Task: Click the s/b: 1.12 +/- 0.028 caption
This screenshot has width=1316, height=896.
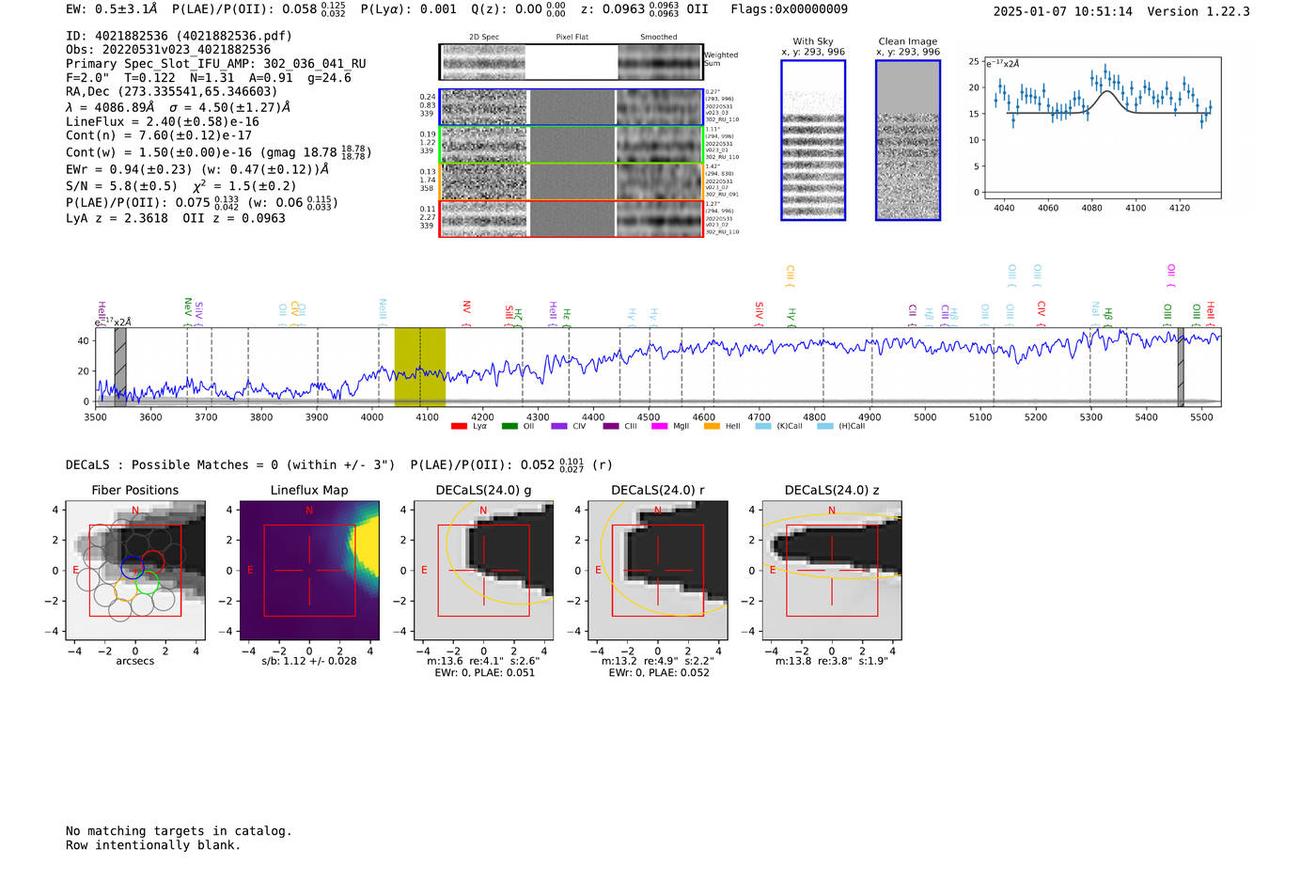Action: click(309, 661)
